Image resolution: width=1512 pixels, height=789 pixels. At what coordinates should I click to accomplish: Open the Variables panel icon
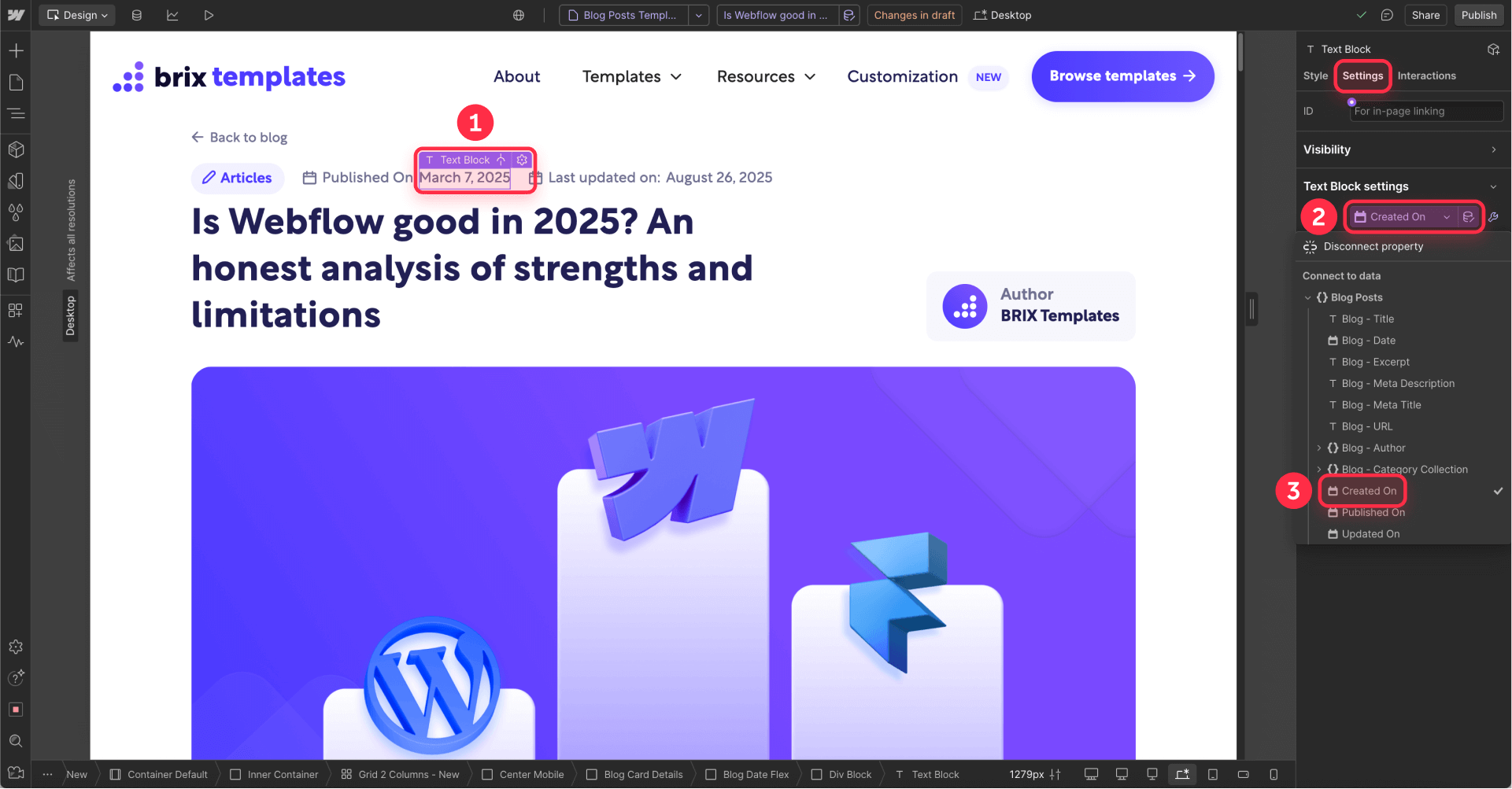16,181
